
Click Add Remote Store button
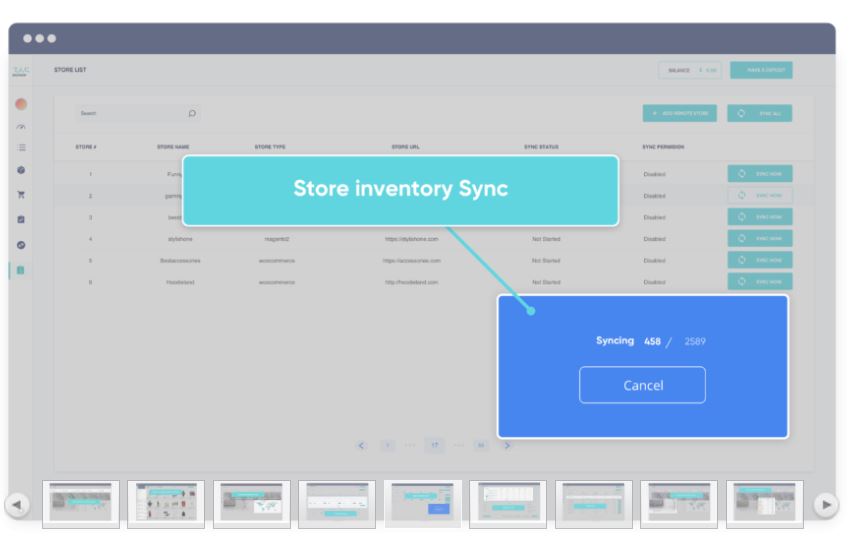pos(679,113)
